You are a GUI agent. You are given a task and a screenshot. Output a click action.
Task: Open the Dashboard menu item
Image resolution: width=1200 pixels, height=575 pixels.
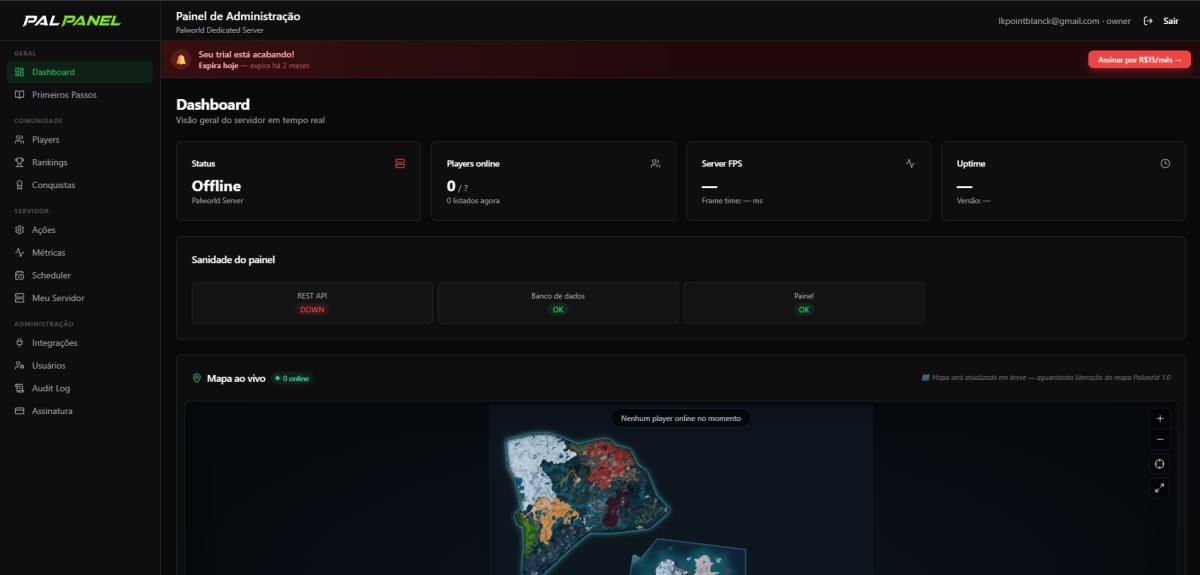(80, 72)
